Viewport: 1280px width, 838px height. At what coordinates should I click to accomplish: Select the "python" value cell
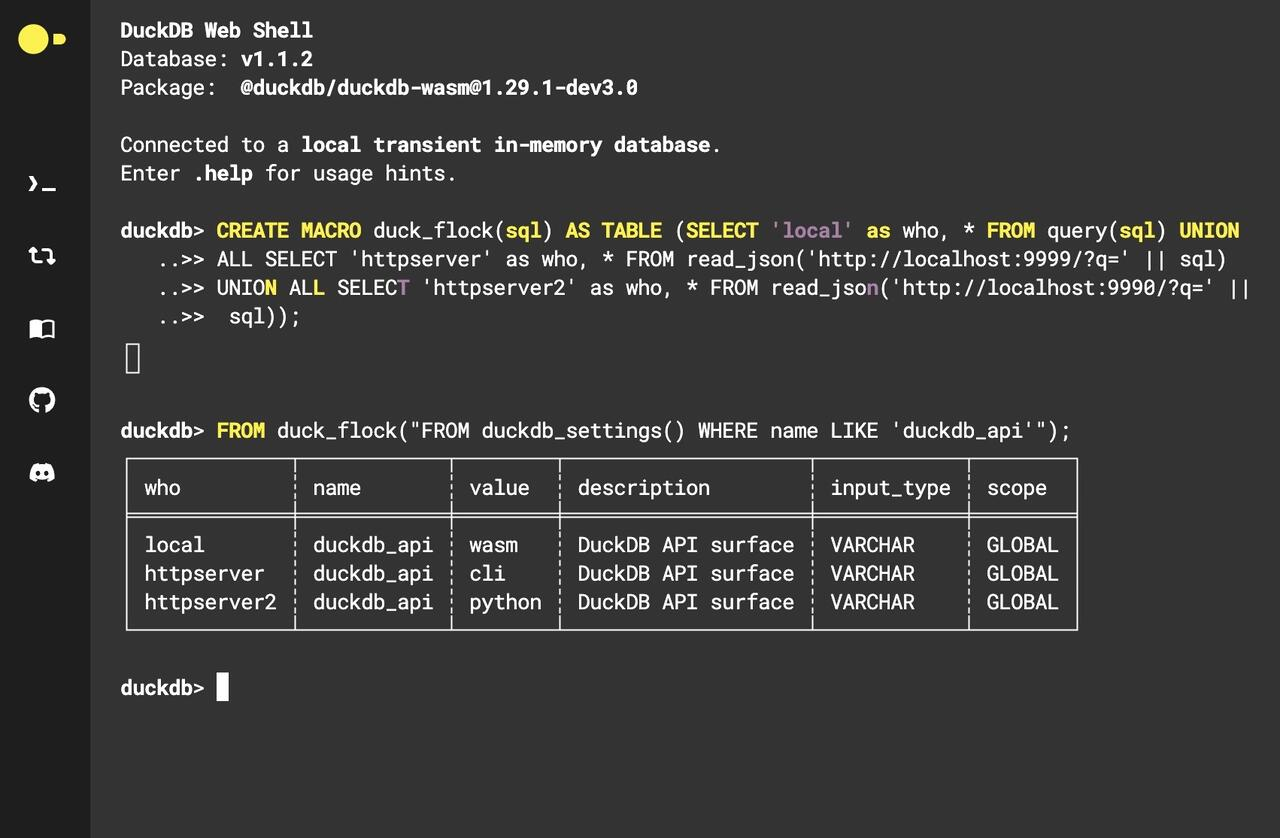tap(505, 602)
